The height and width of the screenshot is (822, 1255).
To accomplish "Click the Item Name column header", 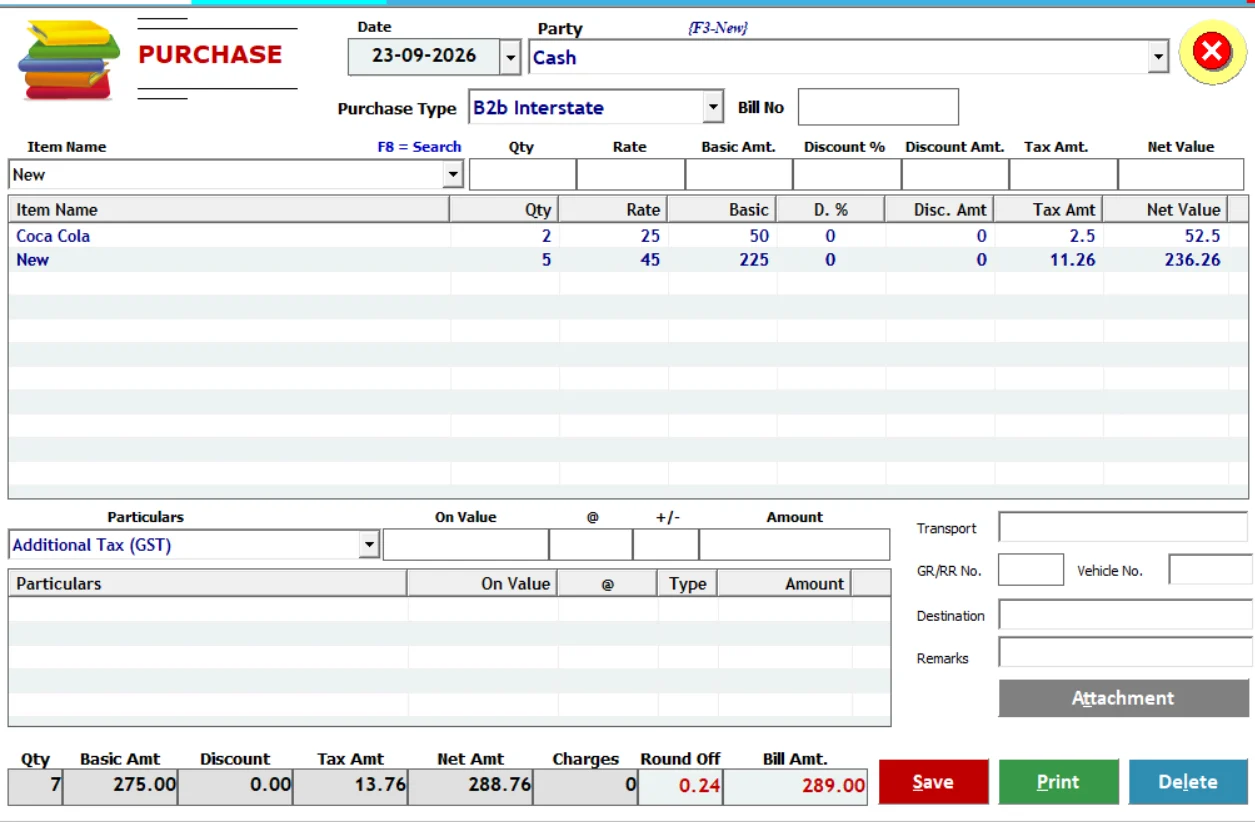I will [x=229, y=209].
